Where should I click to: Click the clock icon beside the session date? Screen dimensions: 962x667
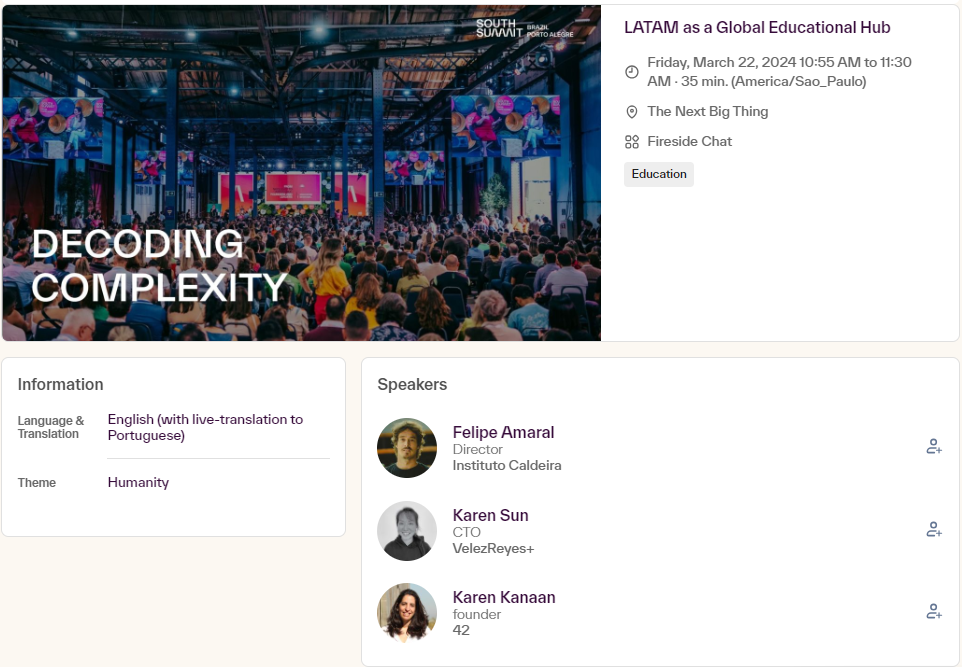tap(631, 72)
